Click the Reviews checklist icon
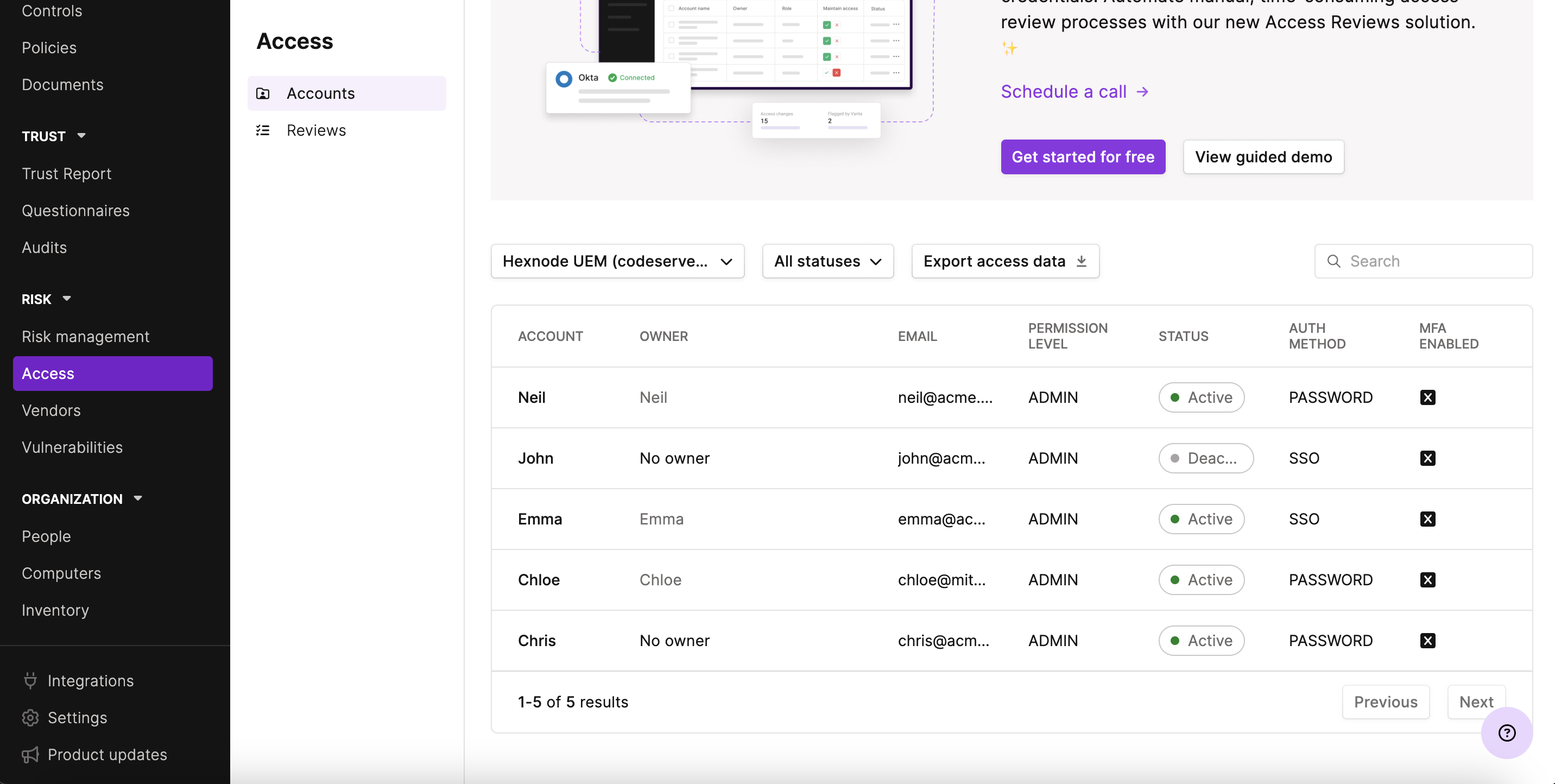 click(263, 130)
